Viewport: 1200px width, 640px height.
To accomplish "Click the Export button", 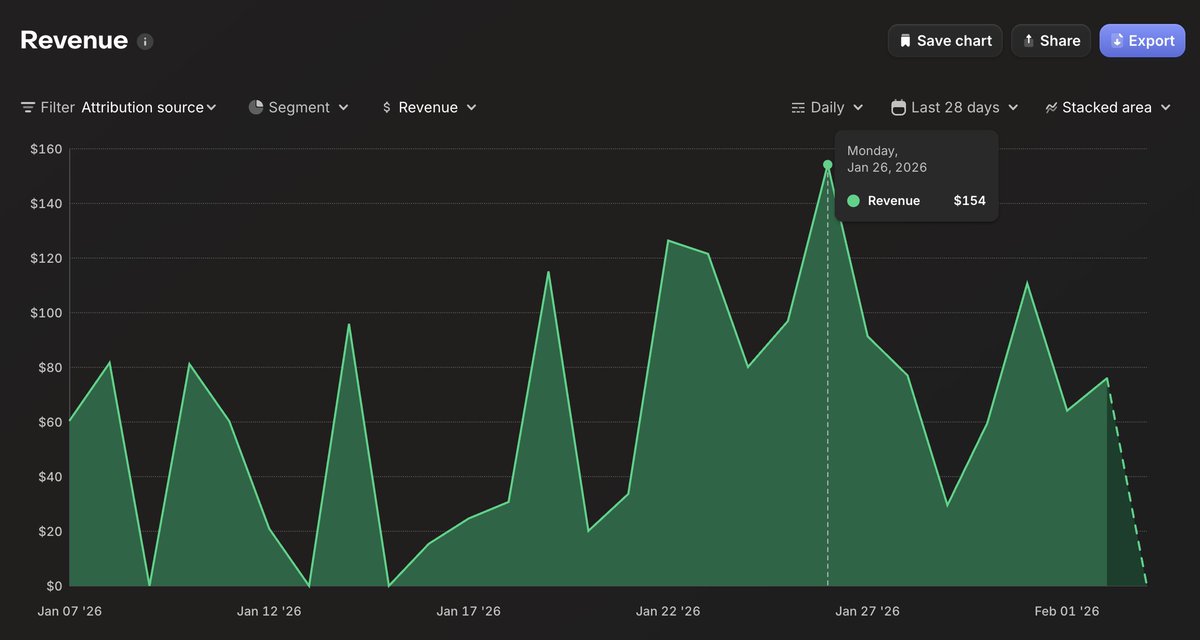I will tap(1142, 41).
